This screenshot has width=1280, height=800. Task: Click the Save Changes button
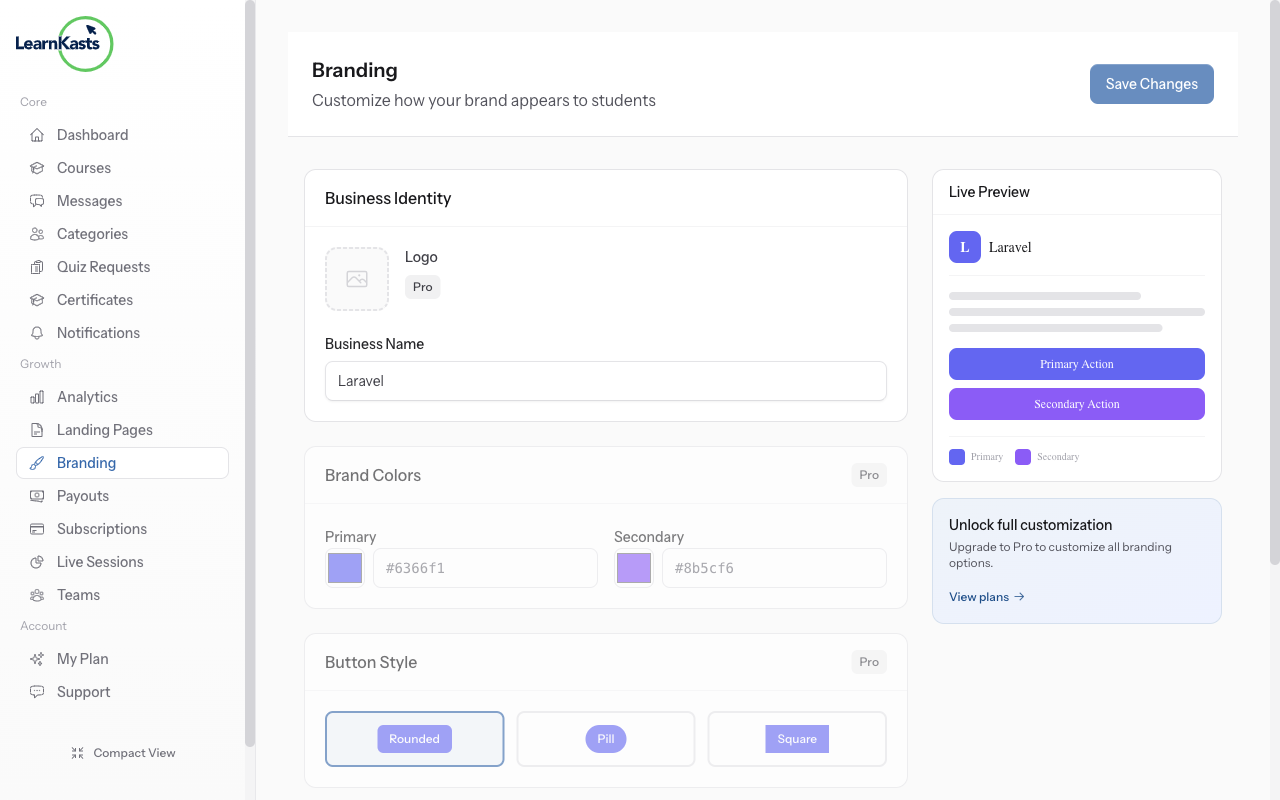pos(1151,84)
